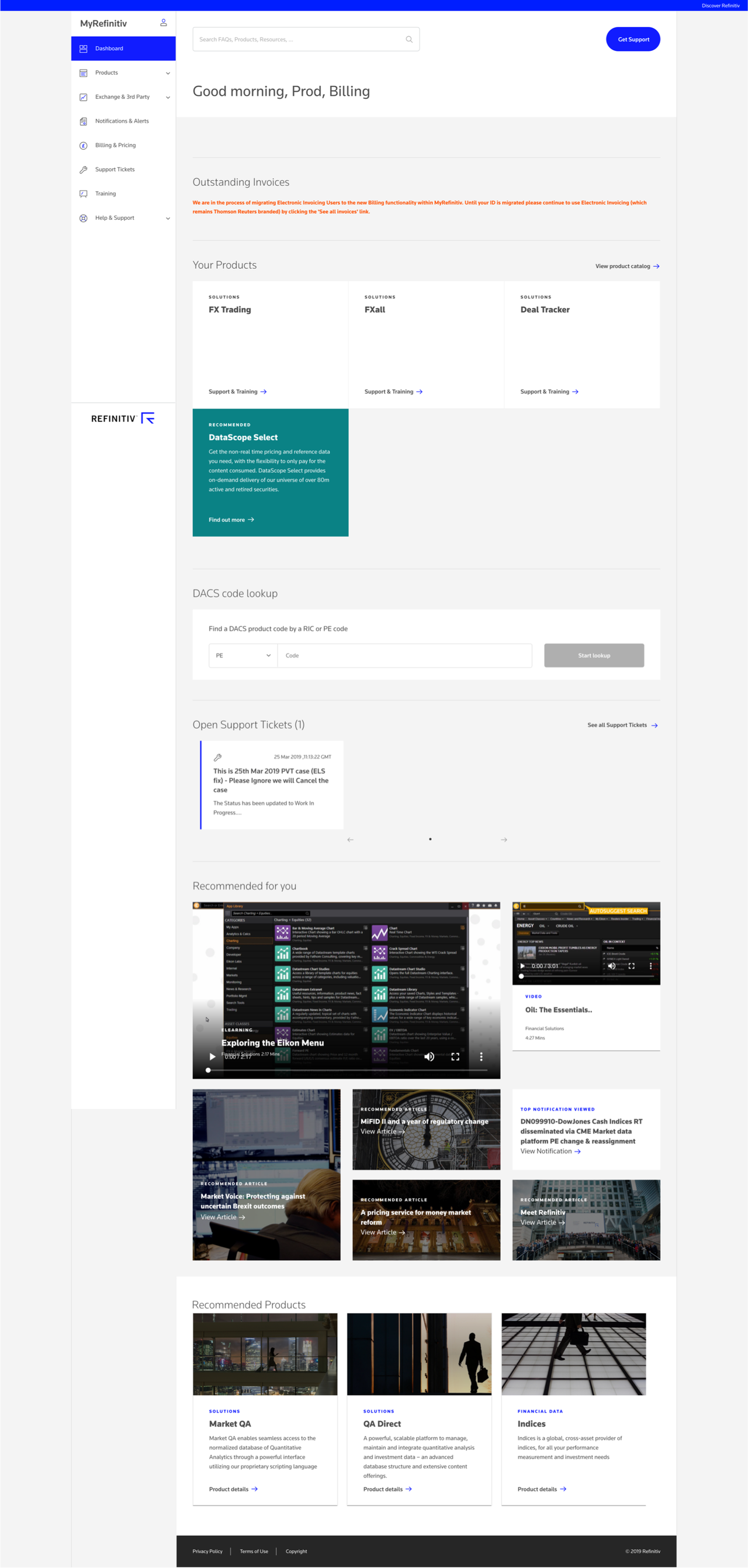The width and height of the screenshot is (748, 1568).
Task: Click the wrench icon on the open ticket card
Action: [217, 758]
